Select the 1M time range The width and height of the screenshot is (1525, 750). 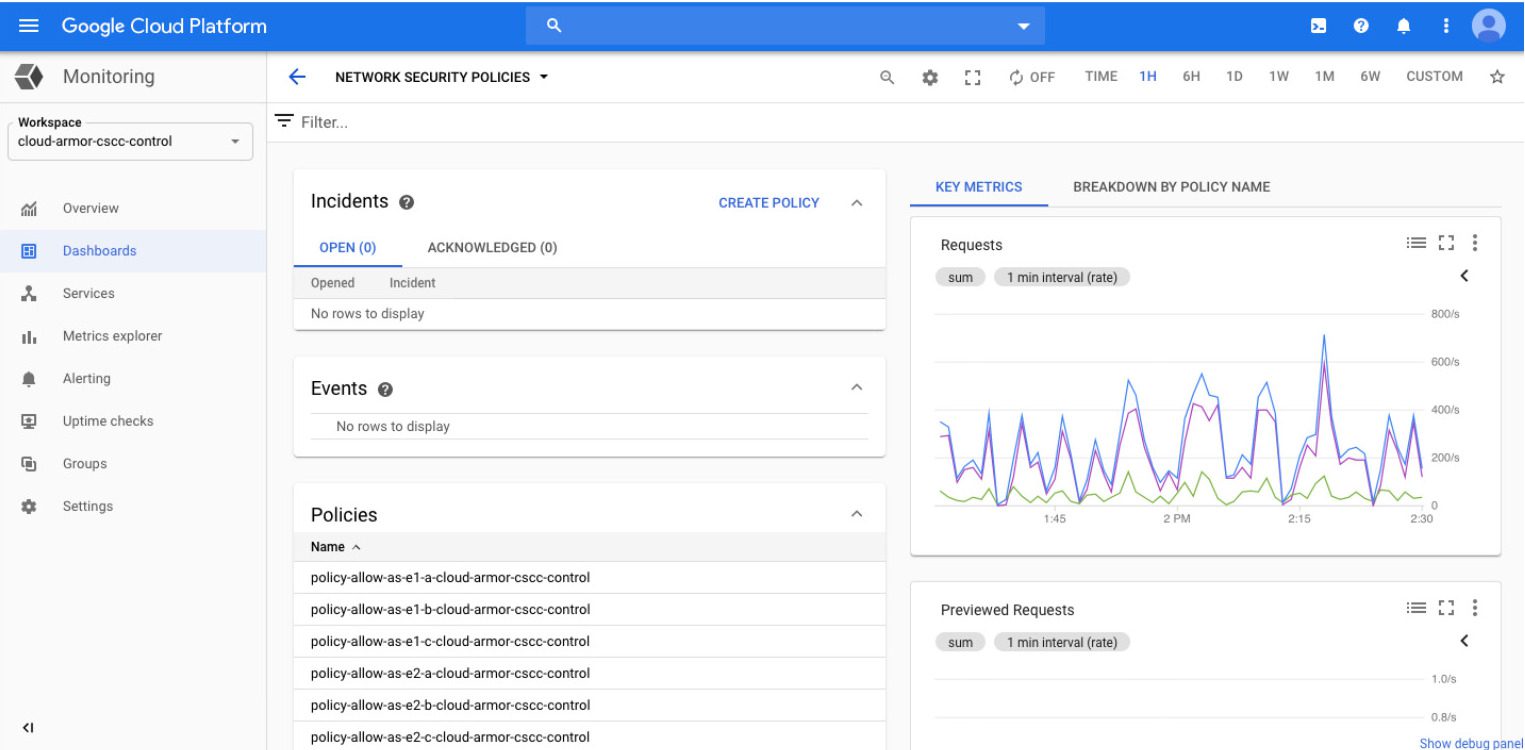tap(1325, 76)
